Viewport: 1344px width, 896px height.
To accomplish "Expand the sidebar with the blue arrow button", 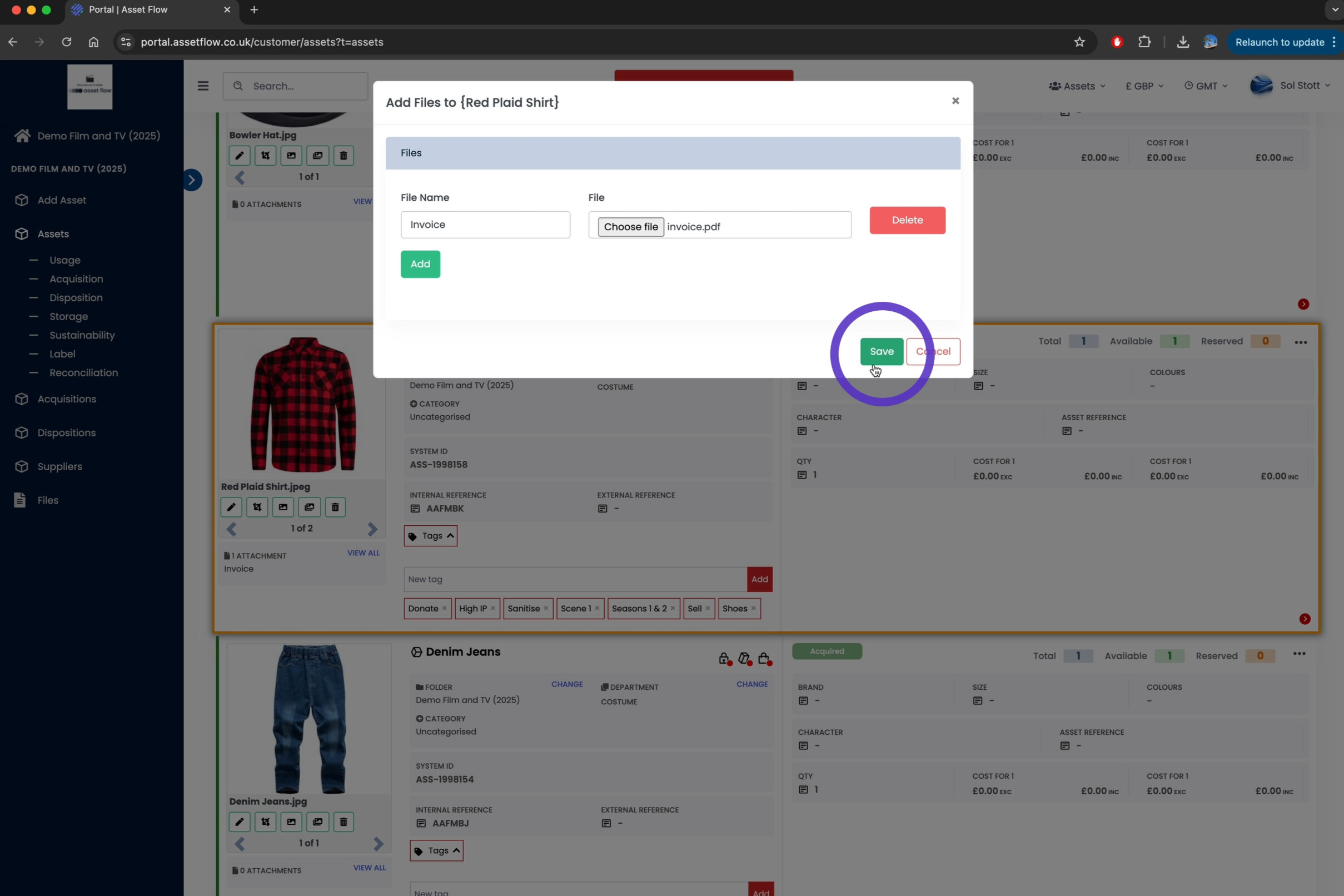I will (192, 180).
